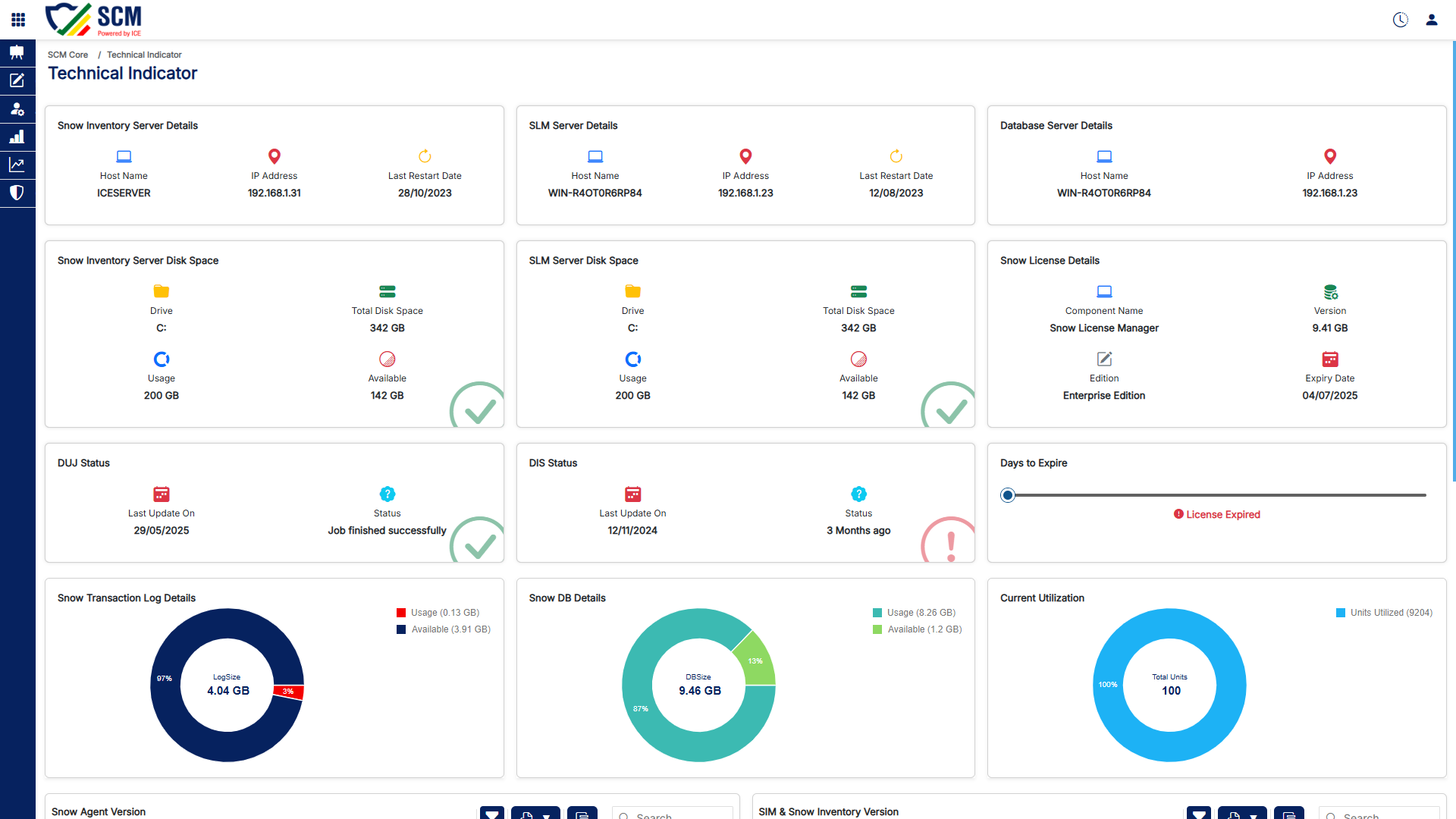Click the Last Restart Date icon in SLM Server Details
This screenshot has height=819, width=1456.
(896, 156)
